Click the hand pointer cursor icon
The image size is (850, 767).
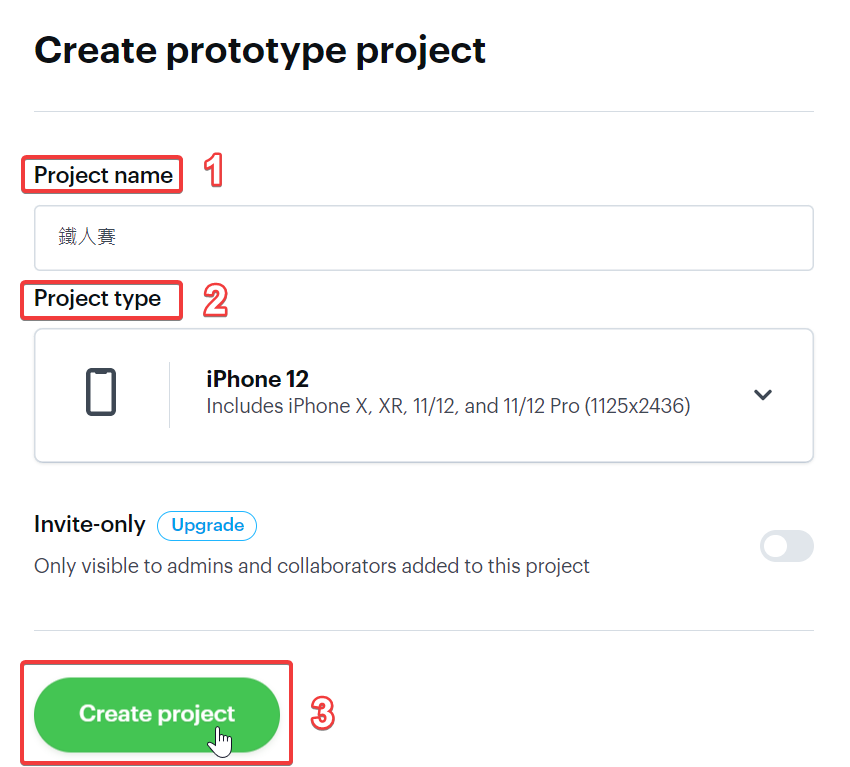(x=222, y=741)
